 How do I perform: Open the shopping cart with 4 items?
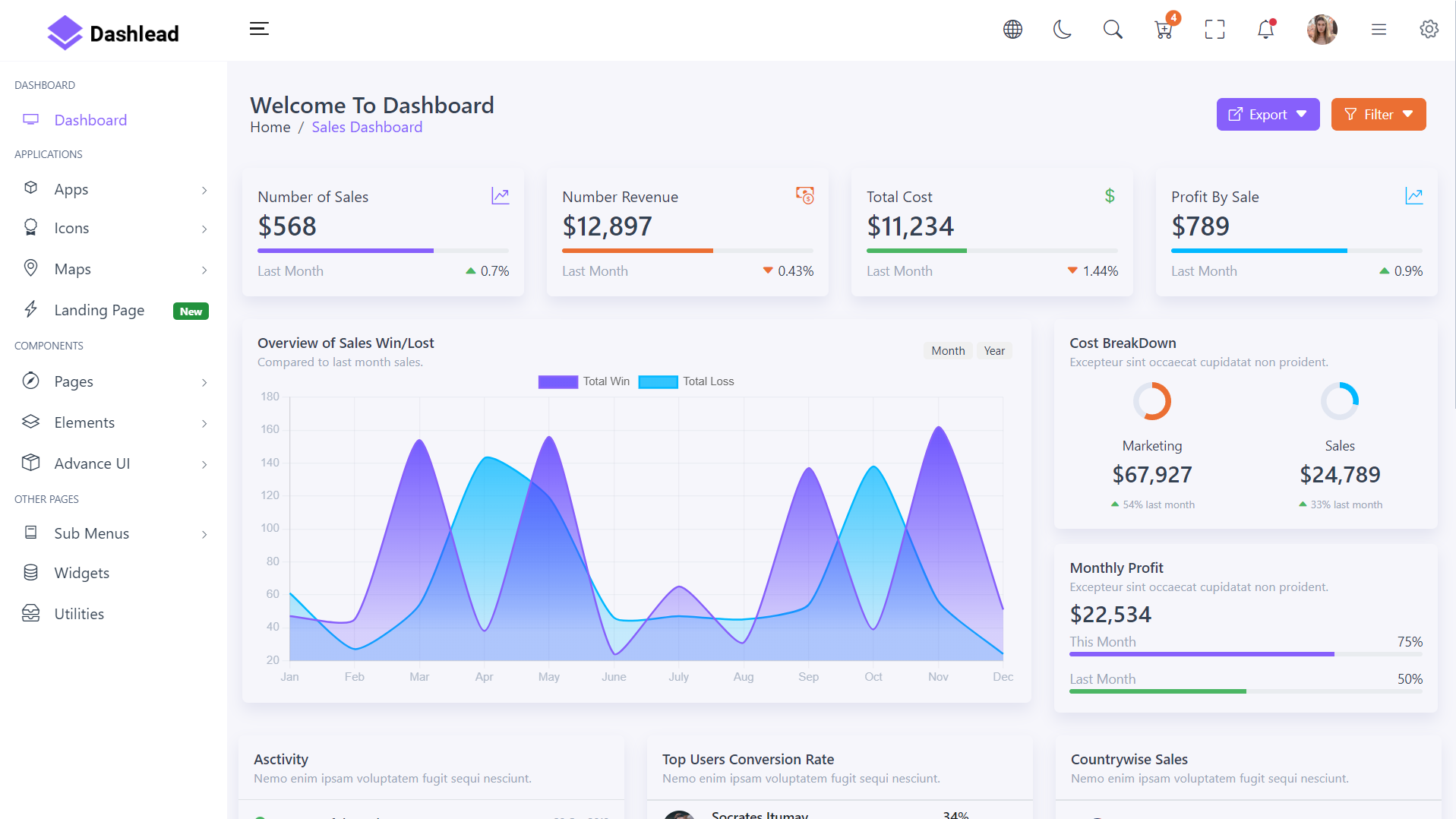click(x=1164, y=28)
